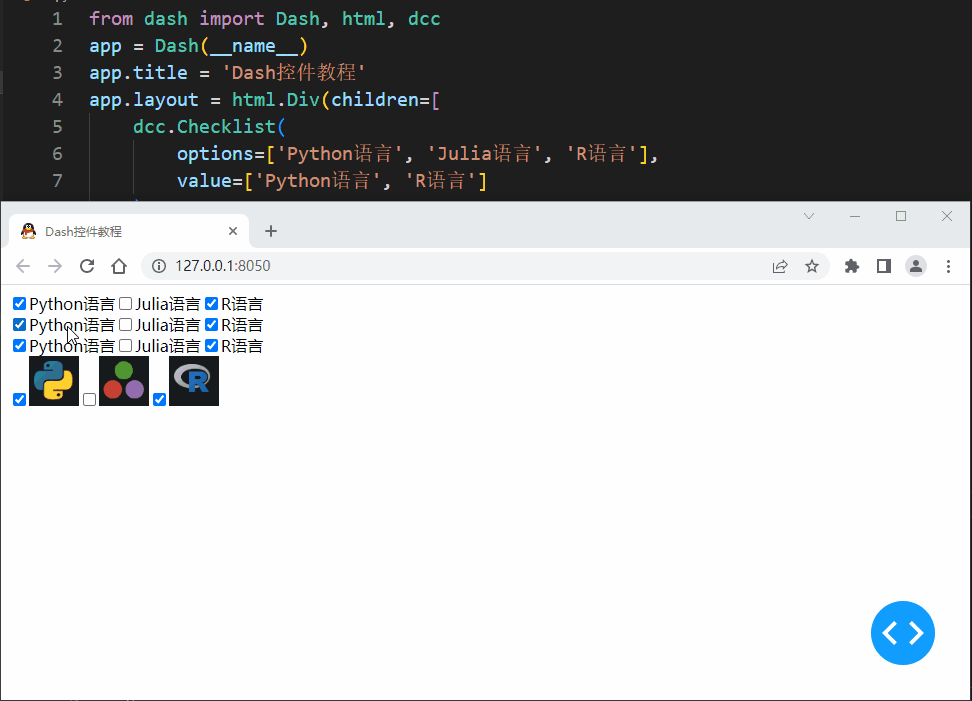Uncheck Python语言 in the second checklist row
972x701 pixels.
19,325
